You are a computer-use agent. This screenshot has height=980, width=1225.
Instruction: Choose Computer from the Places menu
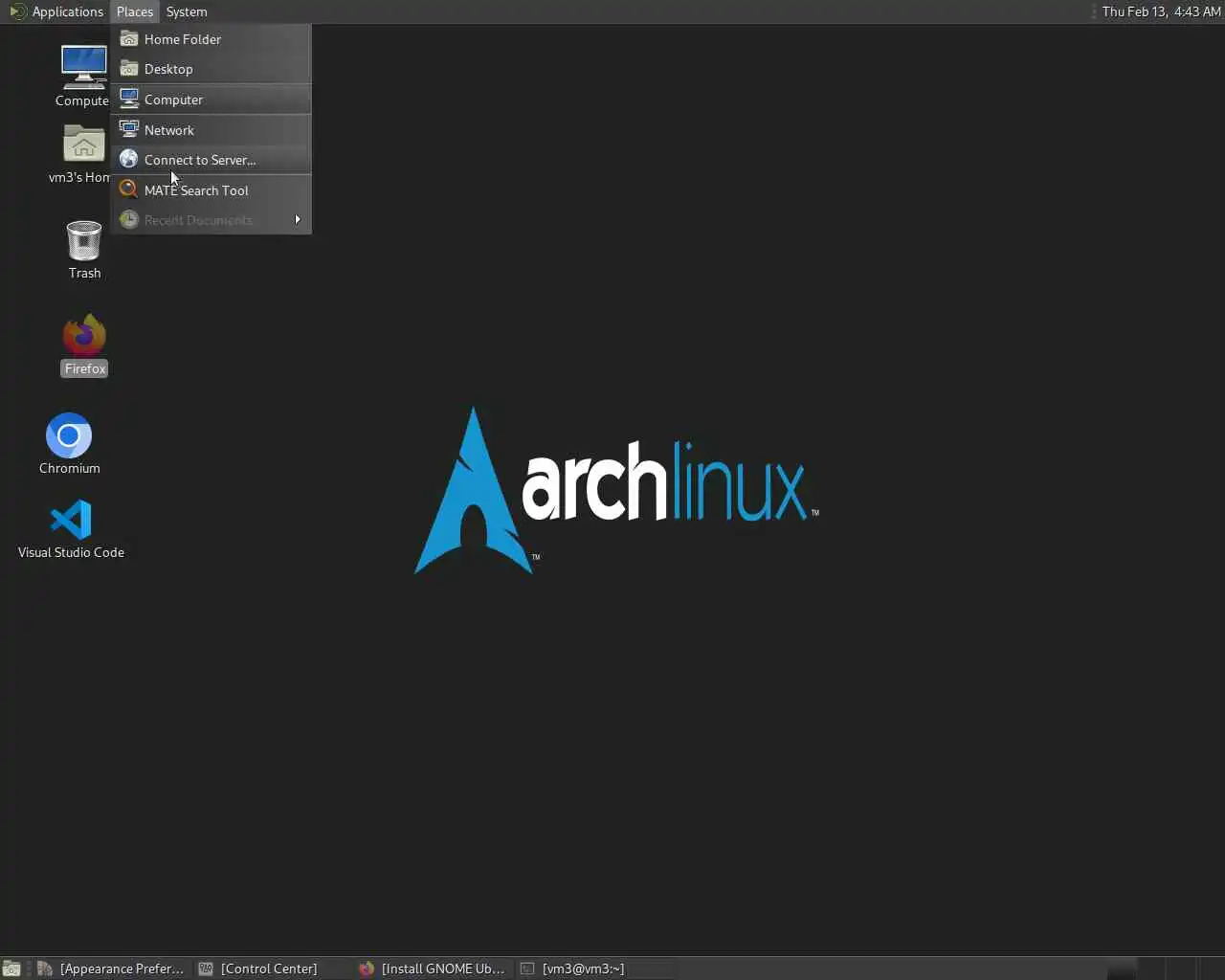[212, 100]
